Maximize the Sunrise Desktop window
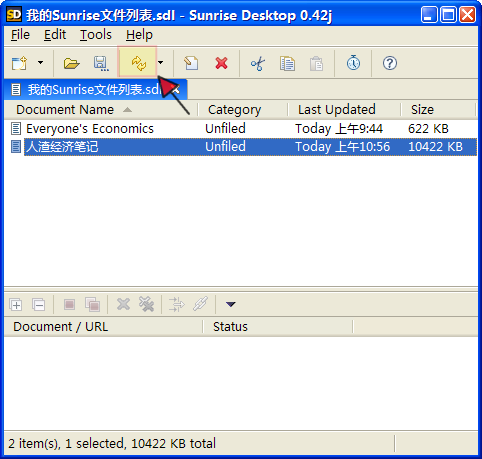This screenshot has width=482, height=459. (448, 15)
